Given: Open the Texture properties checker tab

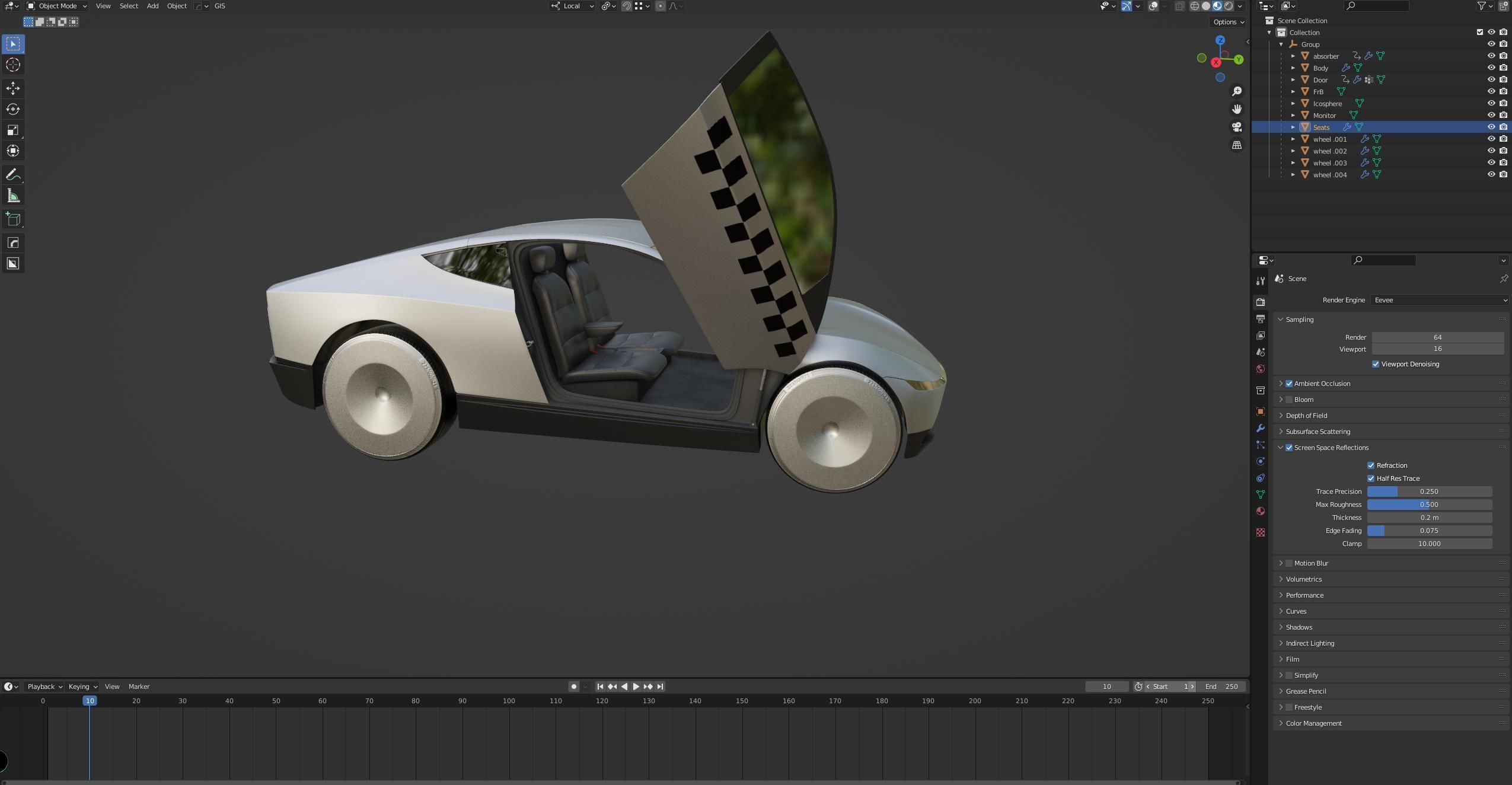Looking at the screenshot, I should coord(1261,532).
